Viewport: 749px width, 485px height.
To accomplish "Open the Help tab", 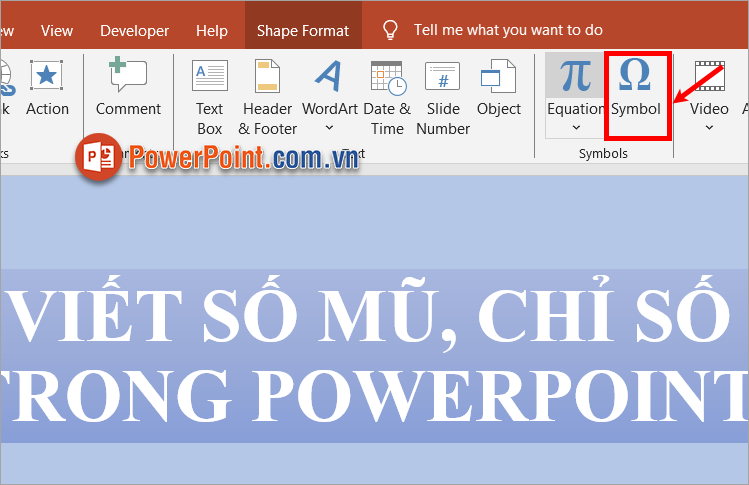I will [212, 31].
